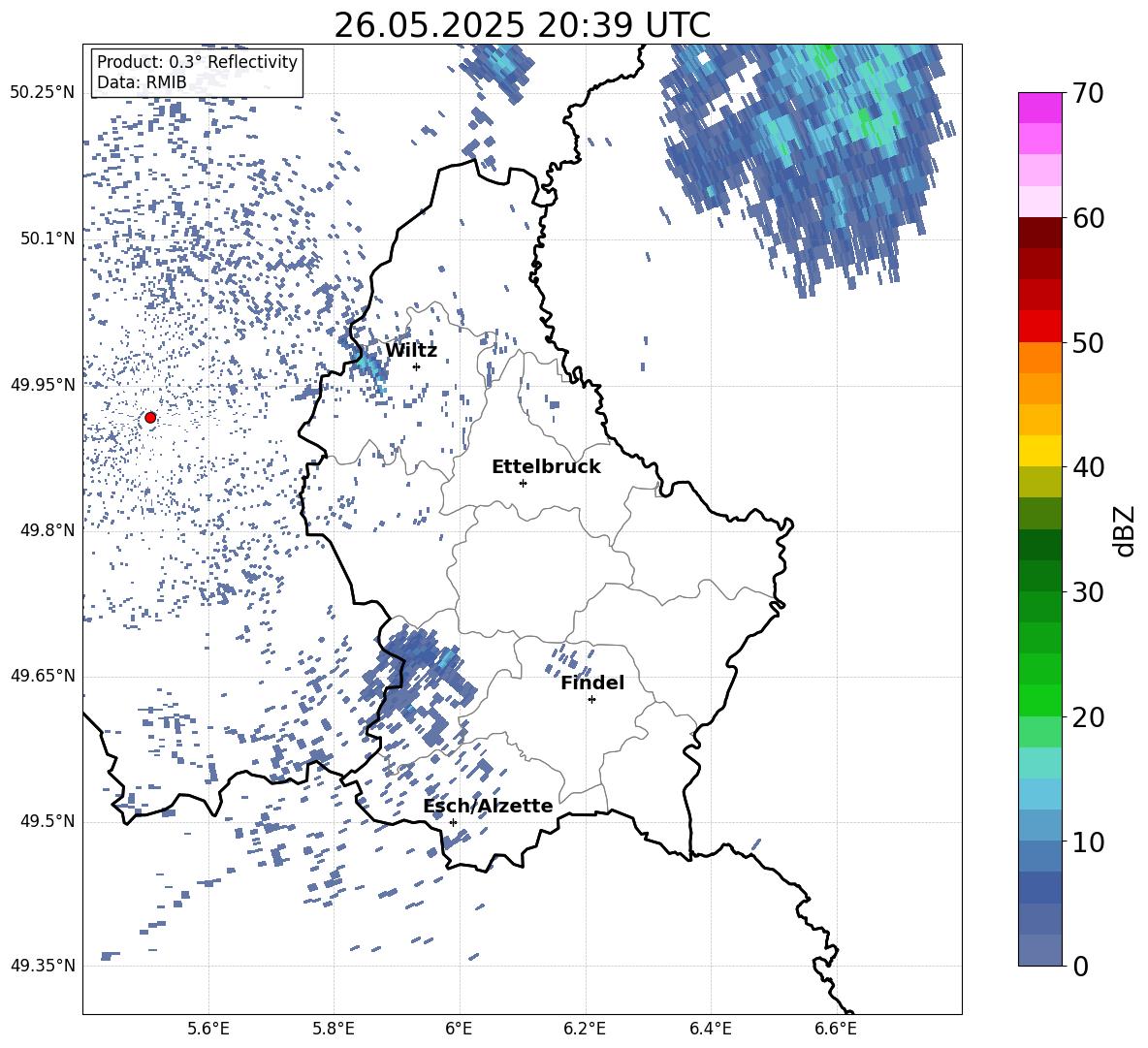Click the red radar location marker
The width and height of the screenshot is (1148, 1048).
point(150,418)
